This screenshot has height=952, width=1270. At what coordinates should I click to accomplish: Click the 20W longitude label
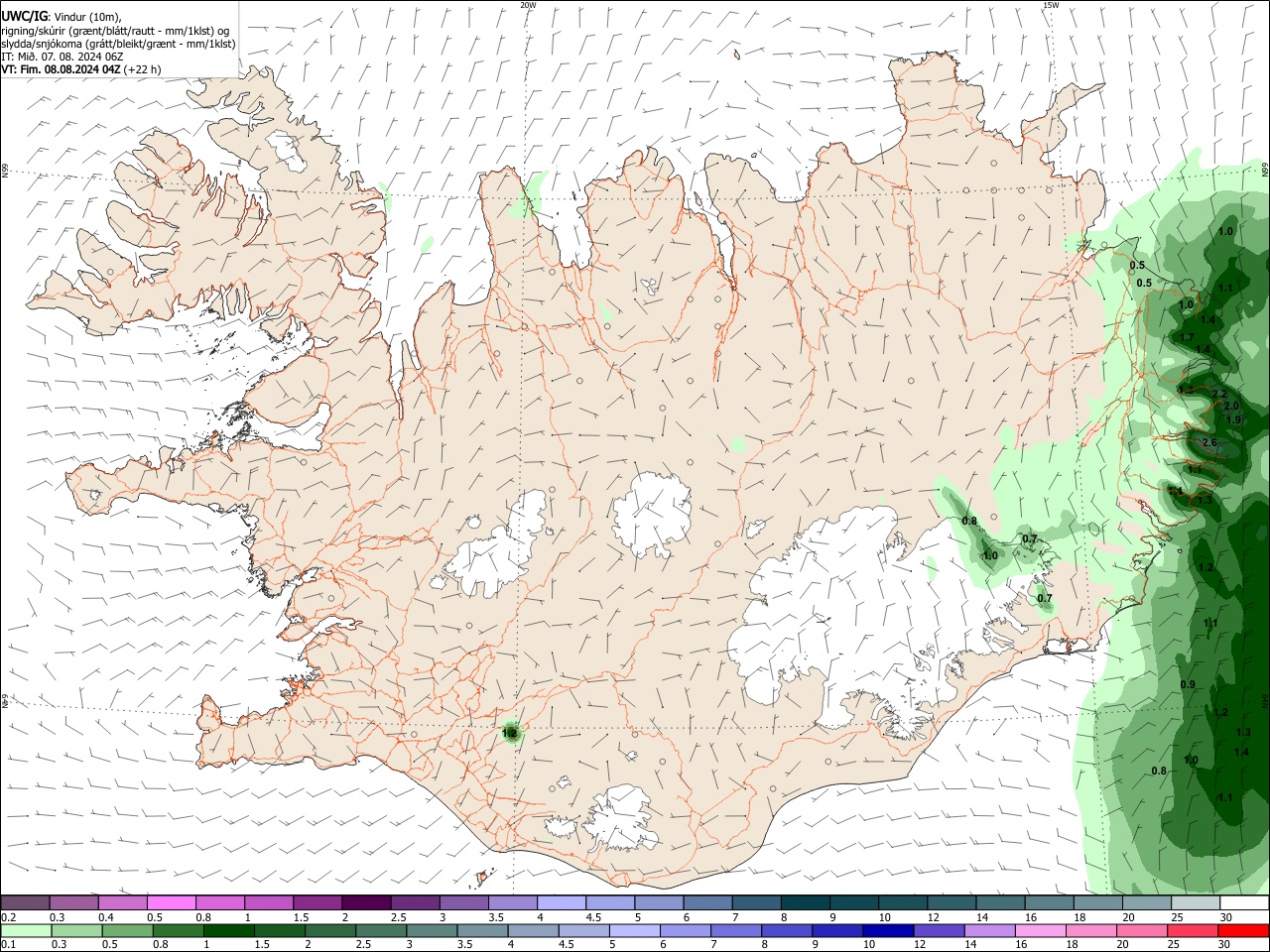tap(529, 5)
